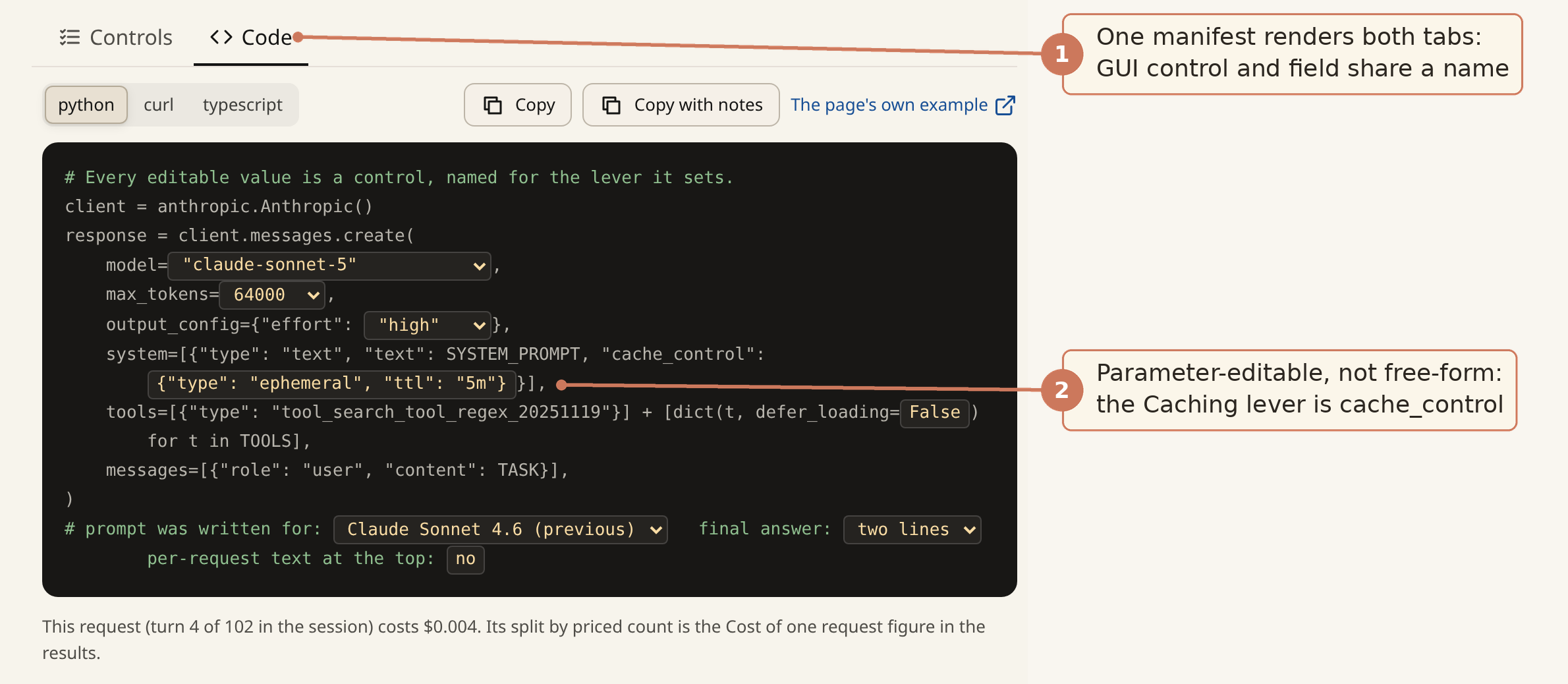Switch to the Controls tab

[x=116, y=38]
